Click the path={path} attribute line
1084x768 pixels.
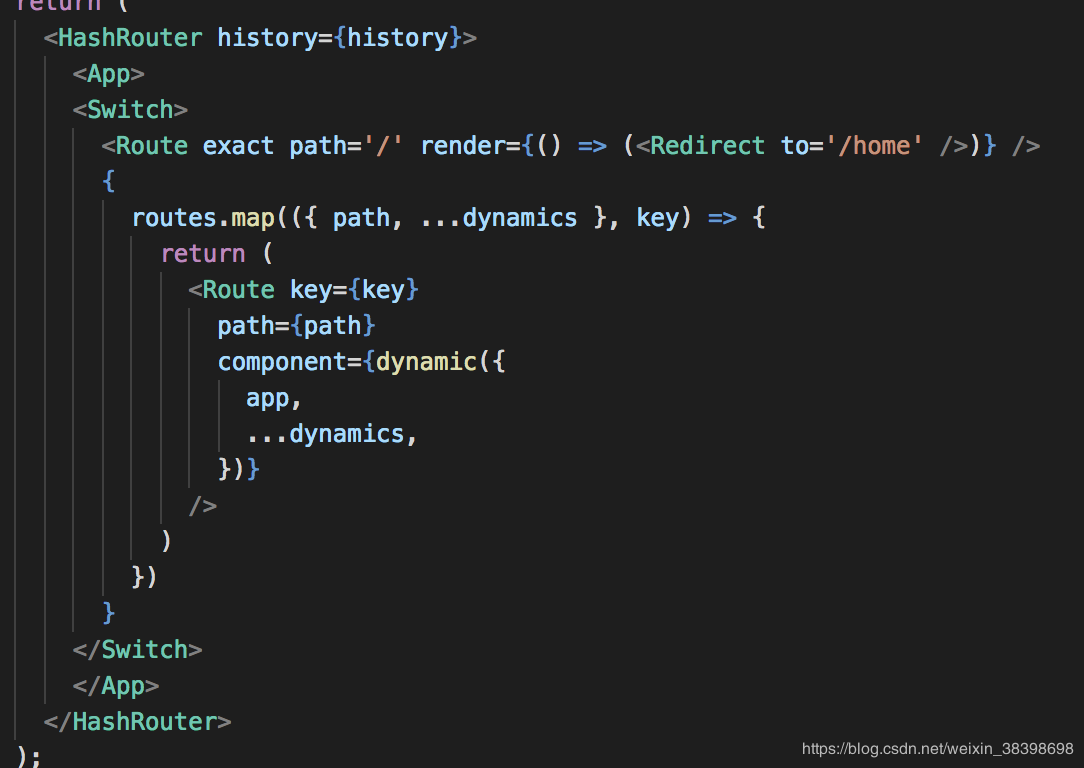[296, 326]
